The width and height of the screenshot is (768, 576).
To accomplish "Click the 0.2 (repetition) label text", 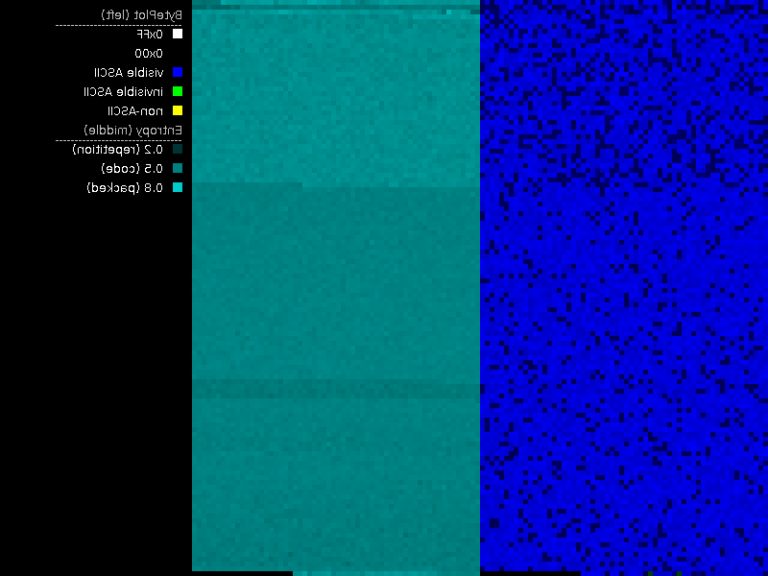I will (118, 149).
